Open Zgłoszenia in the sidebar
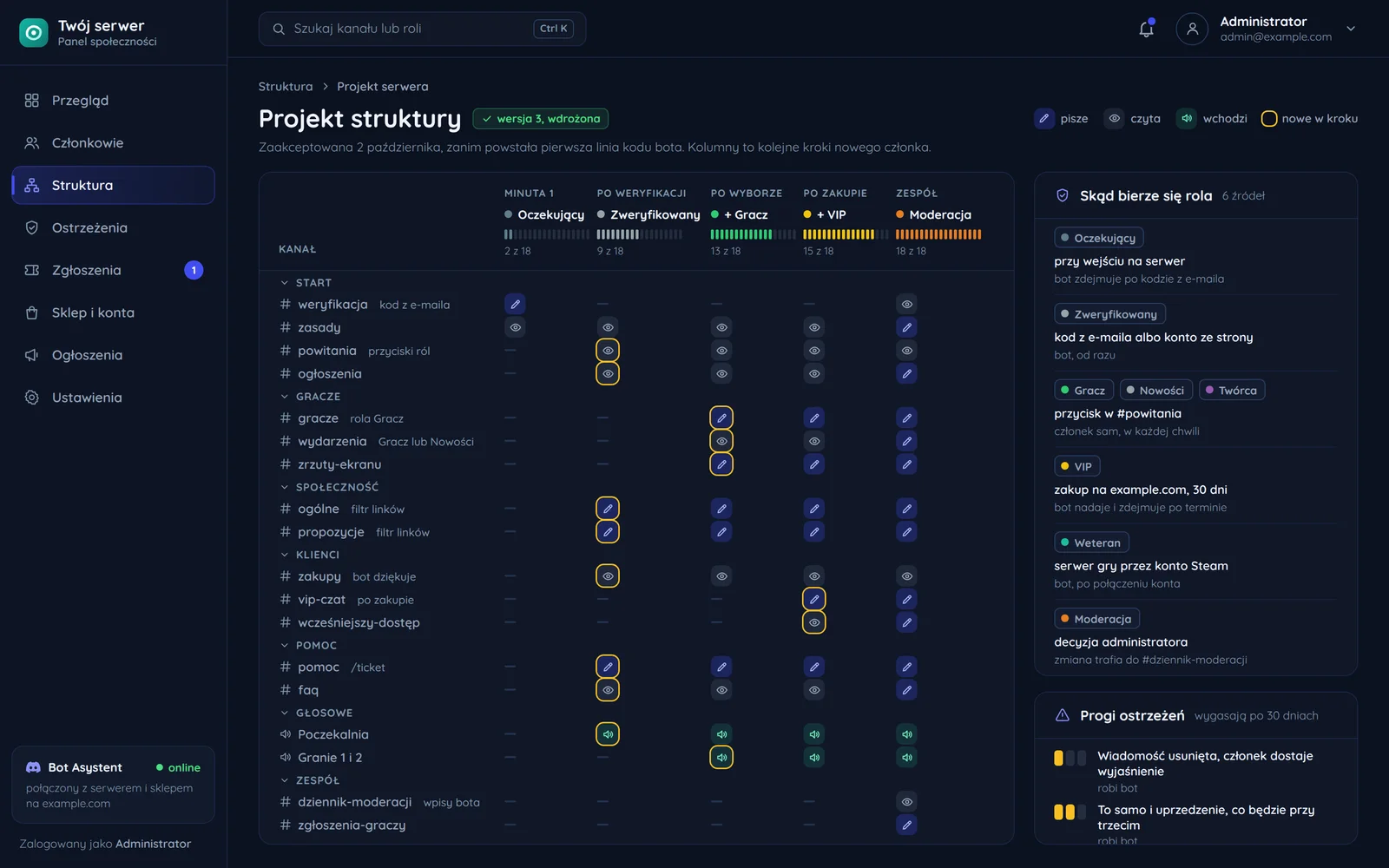The height and width of the screenshot is (868, 1389). tap(113, 270)
